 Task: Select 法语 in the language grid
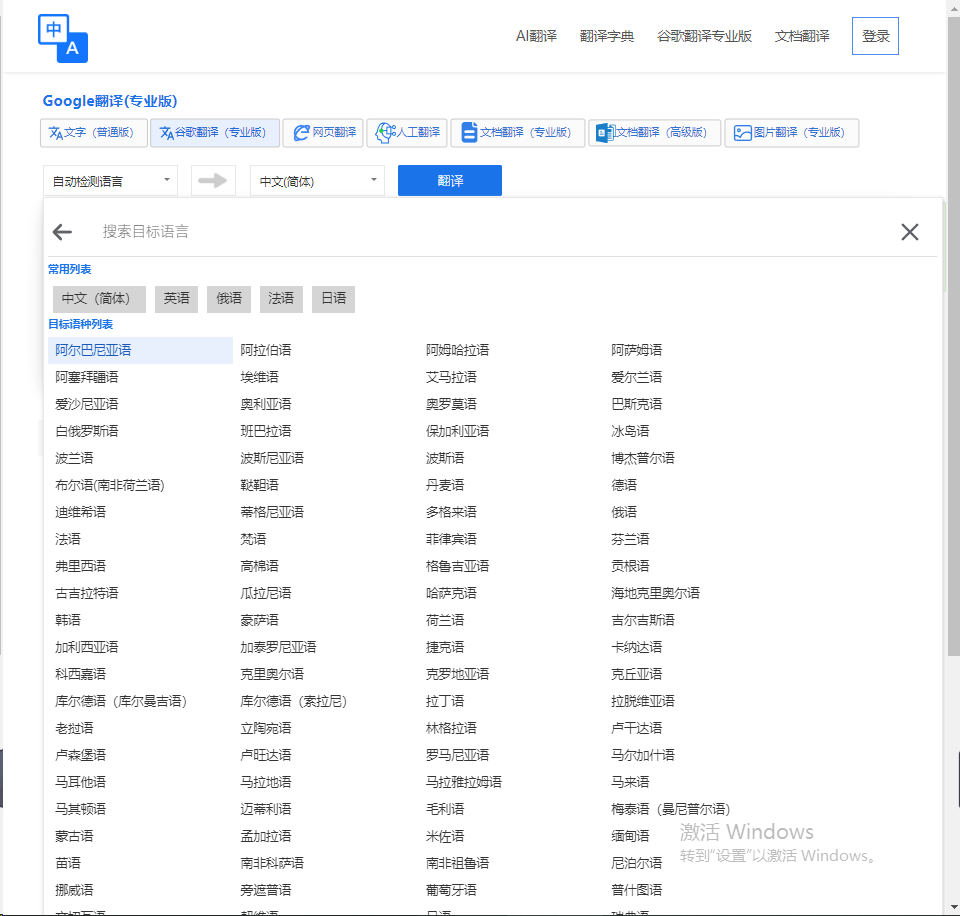(68, 539)
